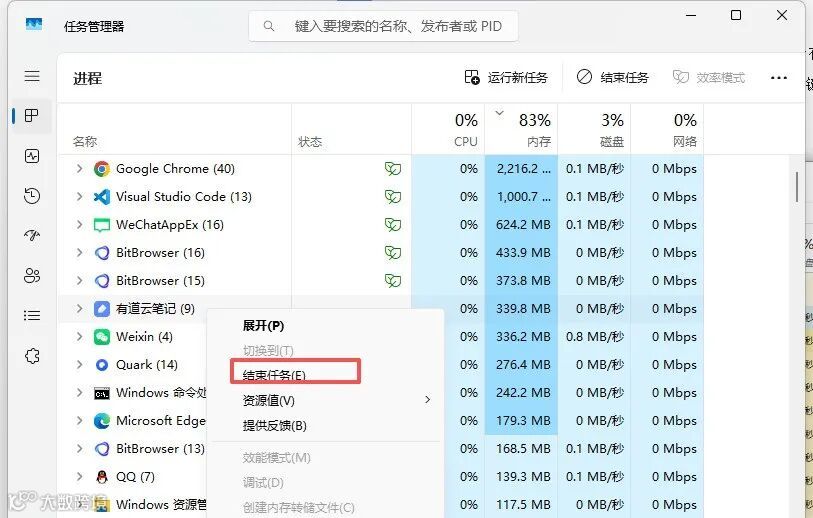Screen dimensions: 813x518
Task: Click the 624.2 MB memory cell
Action: [x=523, y=225]
